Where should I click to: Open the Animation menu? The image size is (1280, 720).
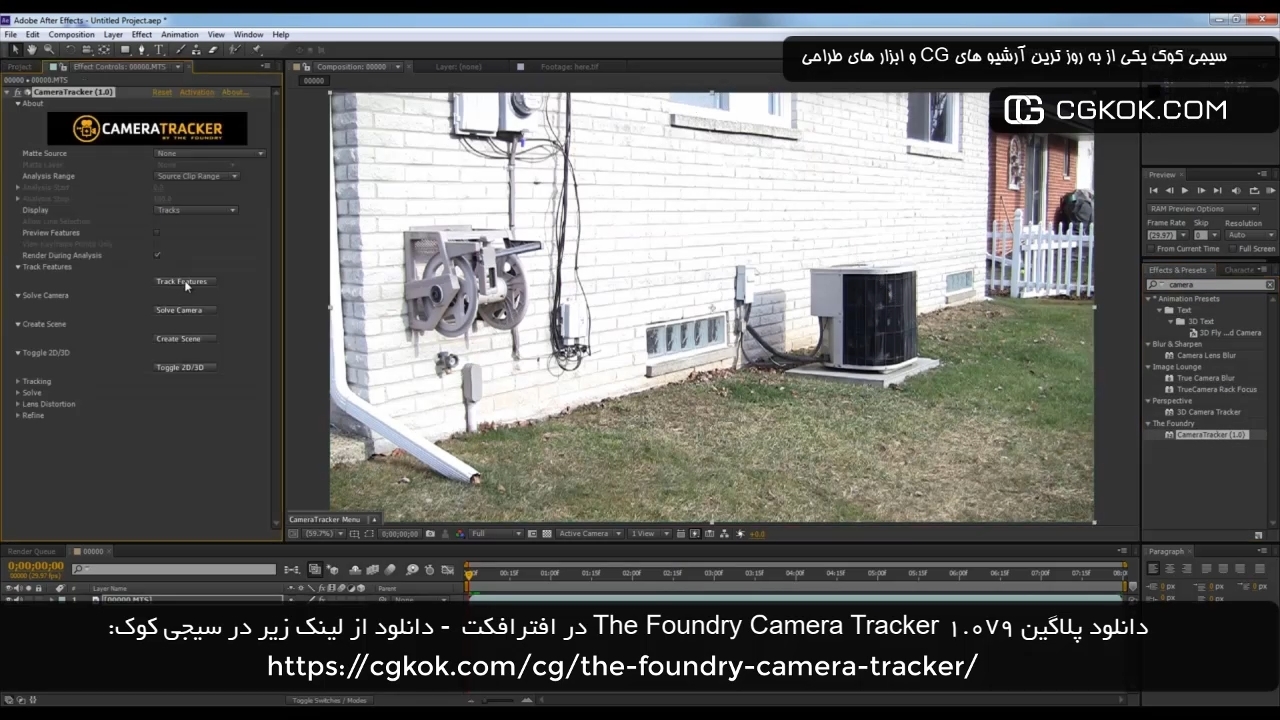point(179,34)
